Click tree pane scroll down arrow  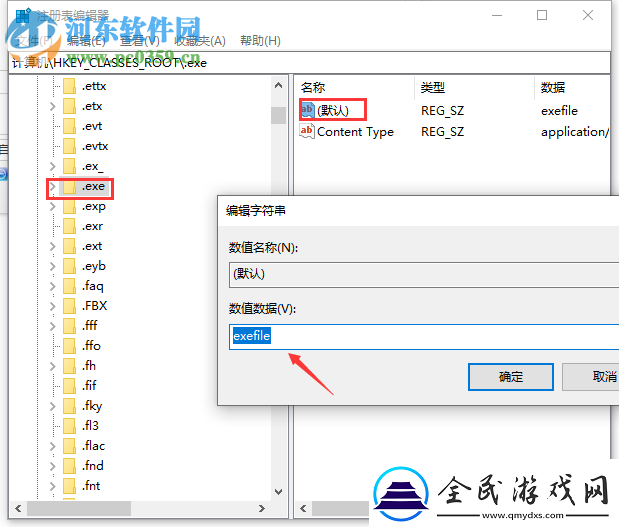278,492
